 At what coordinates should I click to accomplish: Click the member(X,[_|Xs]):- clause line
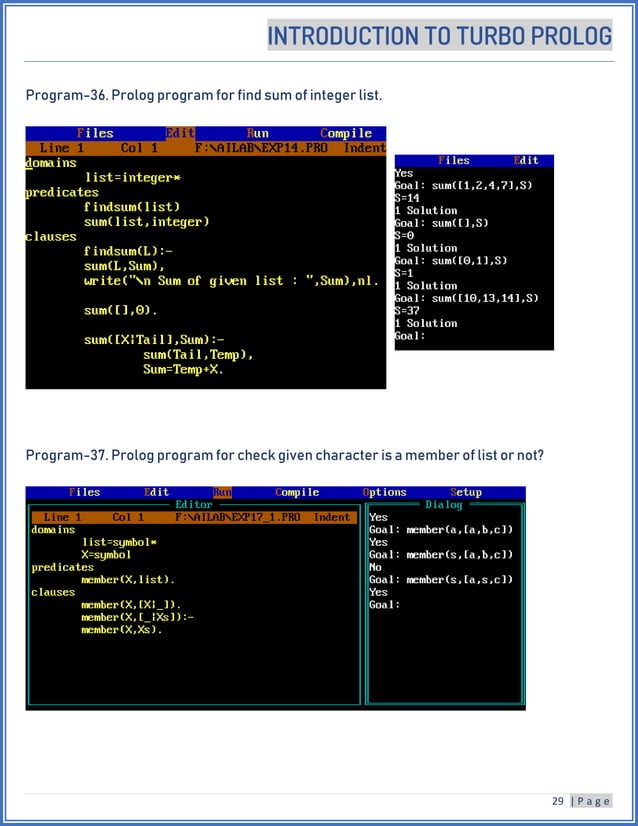pos(138,617)
